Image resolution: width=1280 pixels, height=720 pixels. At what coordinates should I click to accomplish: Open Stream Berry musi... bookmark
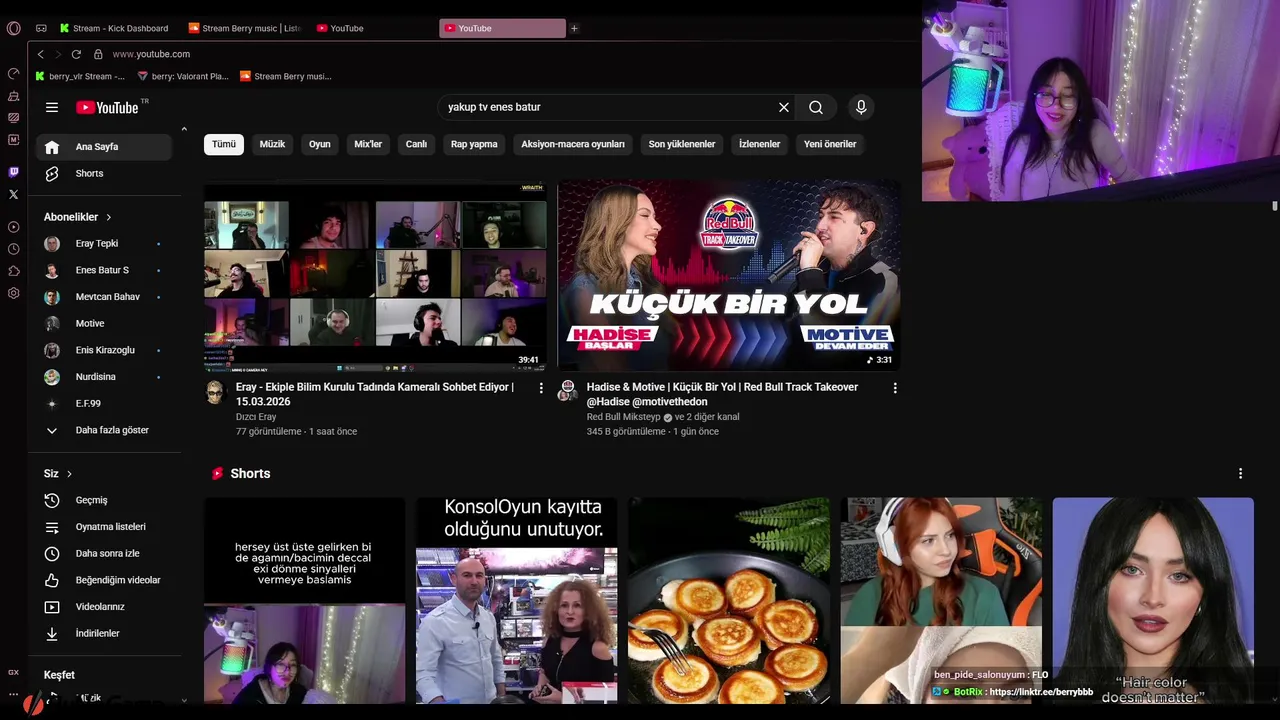pos(286,76)
